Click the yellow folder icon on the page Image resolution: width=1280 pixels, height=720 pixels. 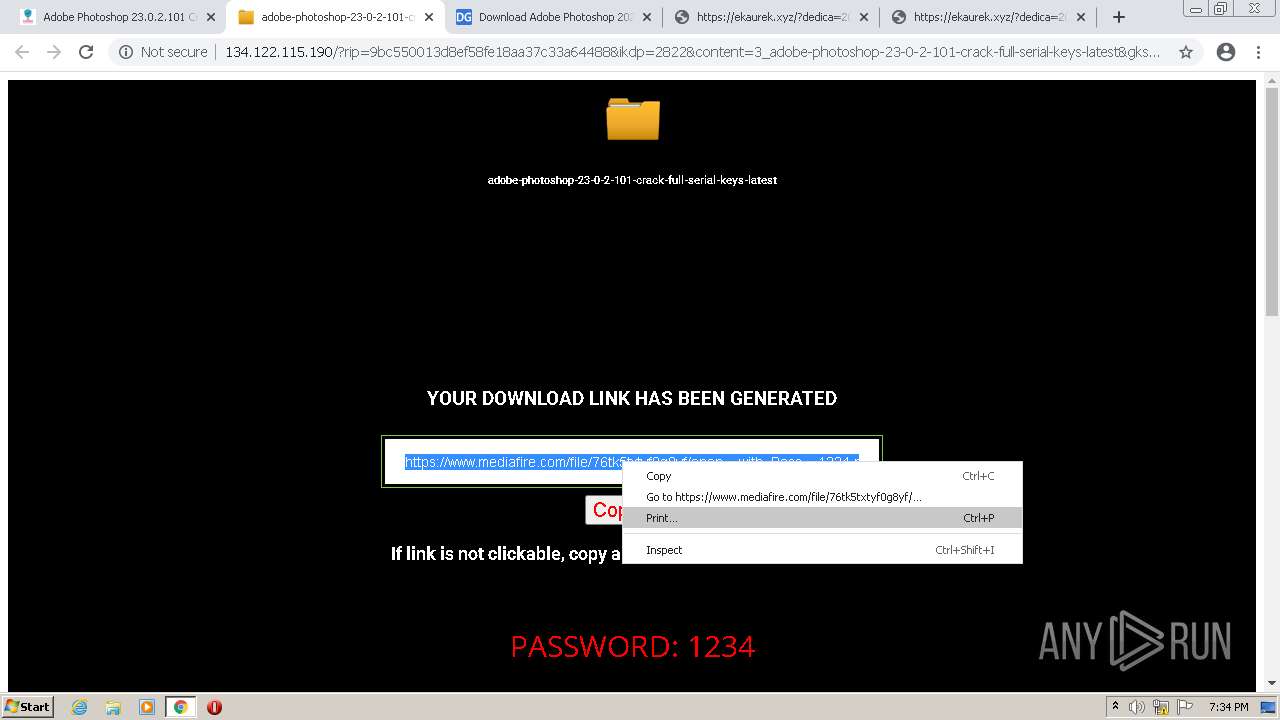pyautogui.click(x=633, y=119)
